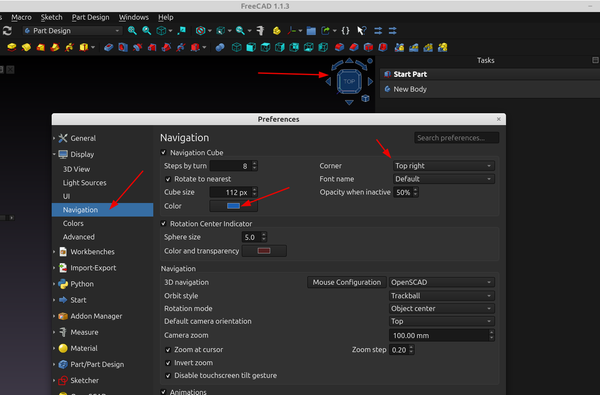Click the Opacity when inactive spinbox
The width and height of the screenshot is (600, 395).
point(406,192)
